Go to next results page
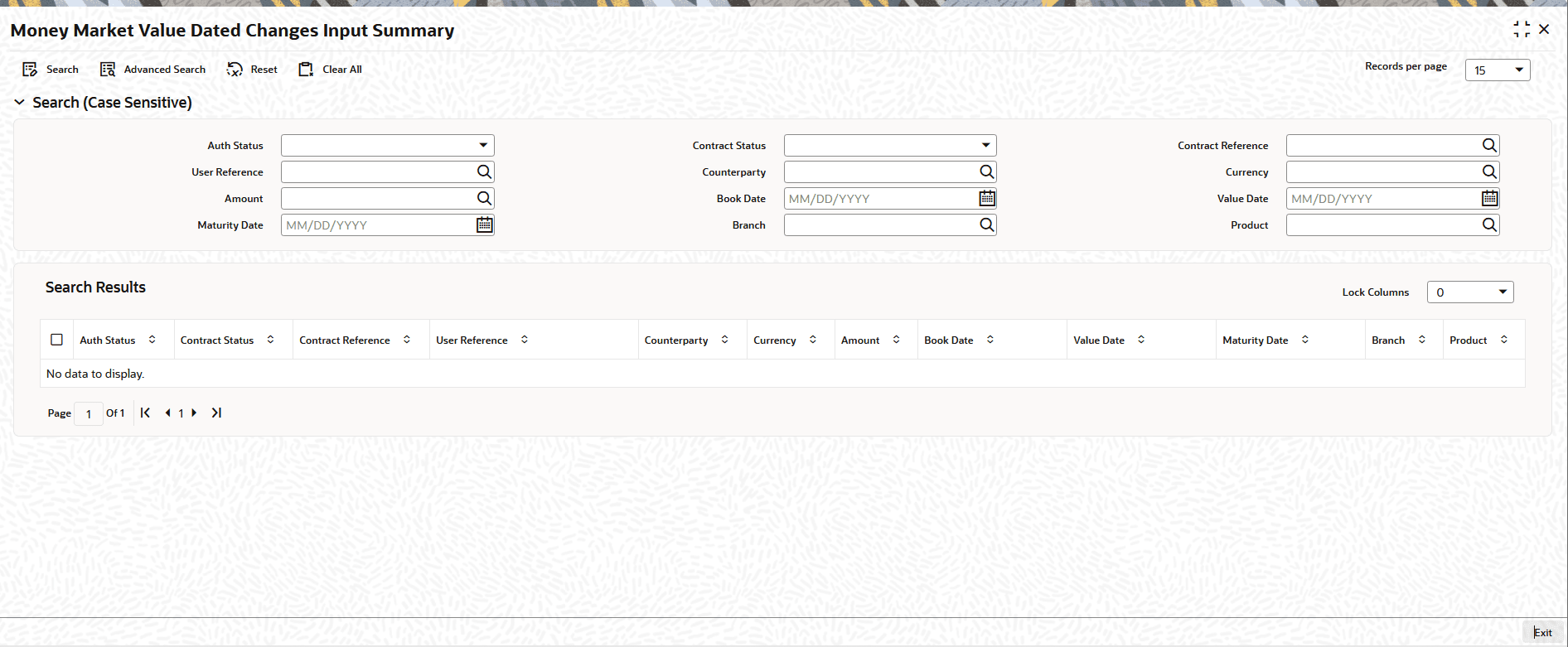The width and height of the screenshot is (1568, 647). [x=194, y=413]
